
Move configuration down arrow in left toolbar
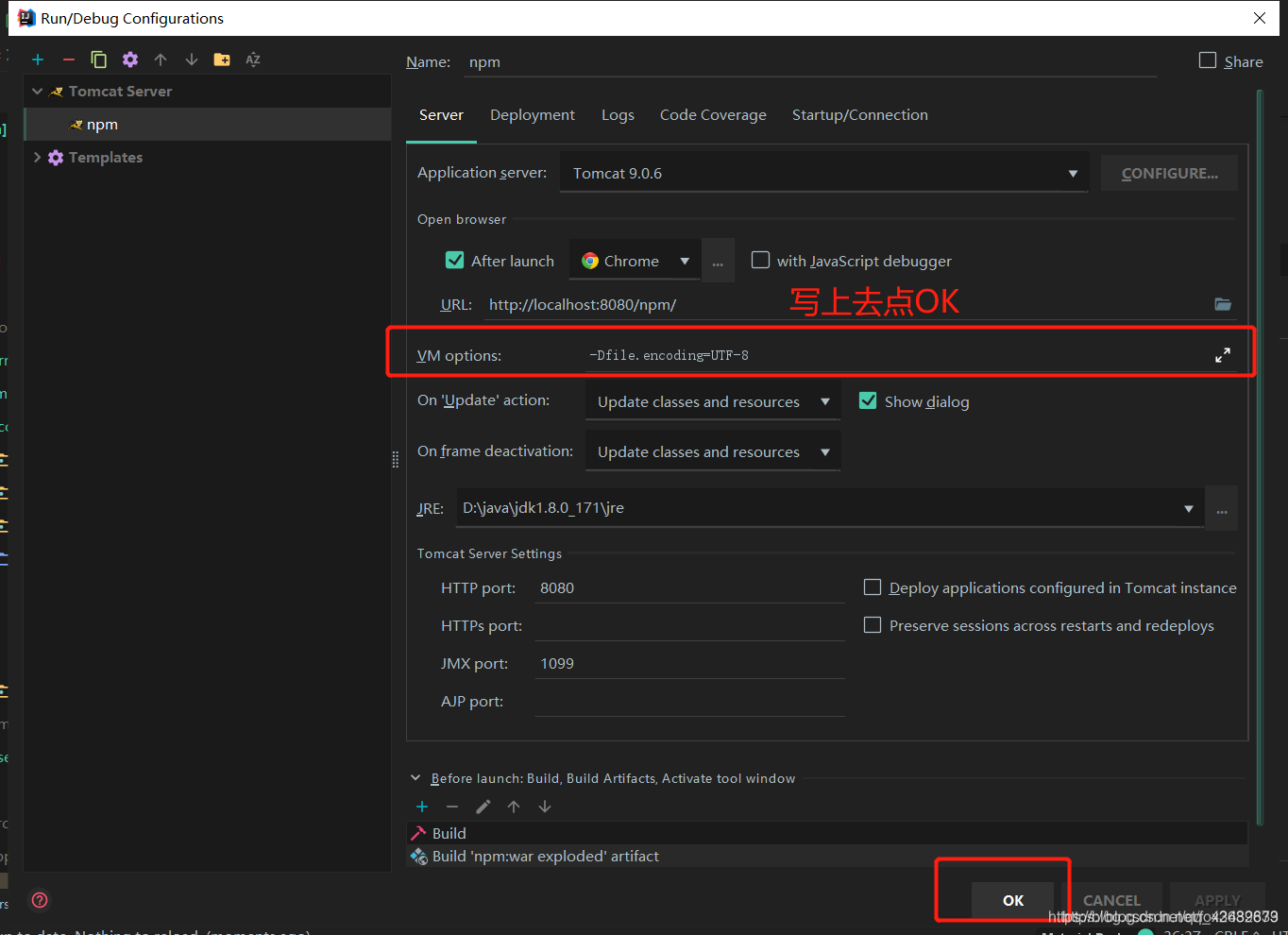[x=192, y=59]
